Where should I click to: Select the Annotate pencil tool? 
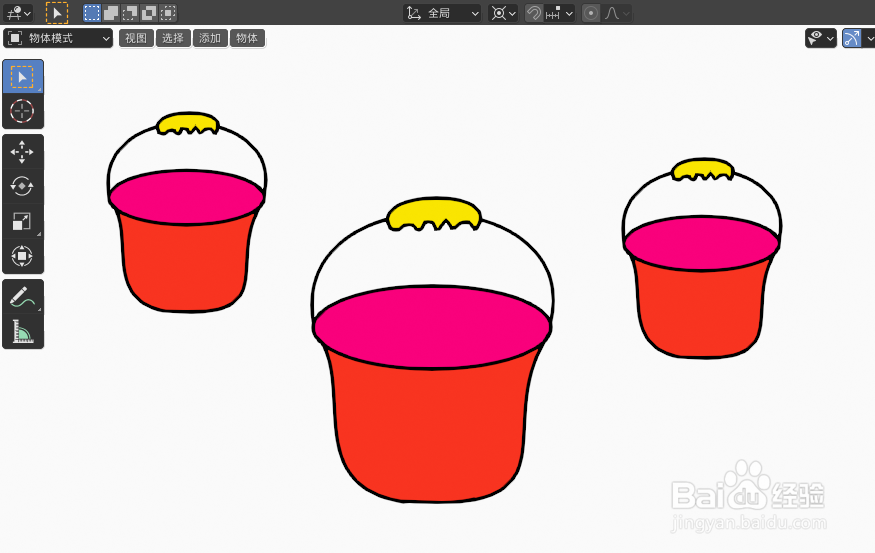pos(23,297)
